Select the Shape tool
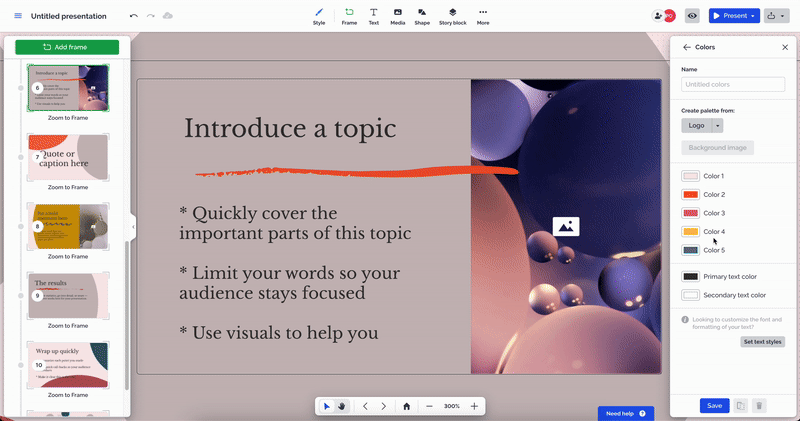 (423, 16)
